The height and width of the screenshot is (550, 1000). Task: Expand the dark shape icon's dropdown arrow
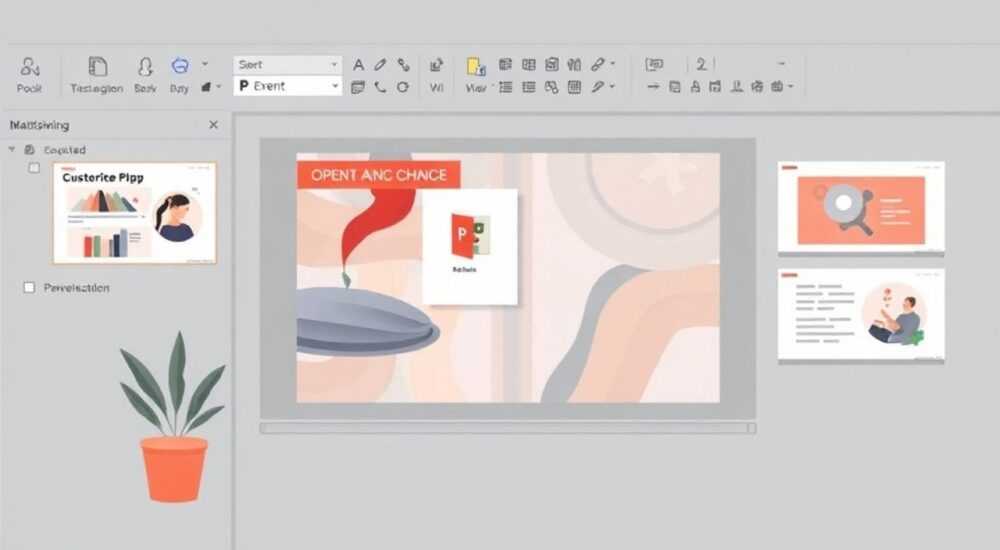click(x=218, y=86)
